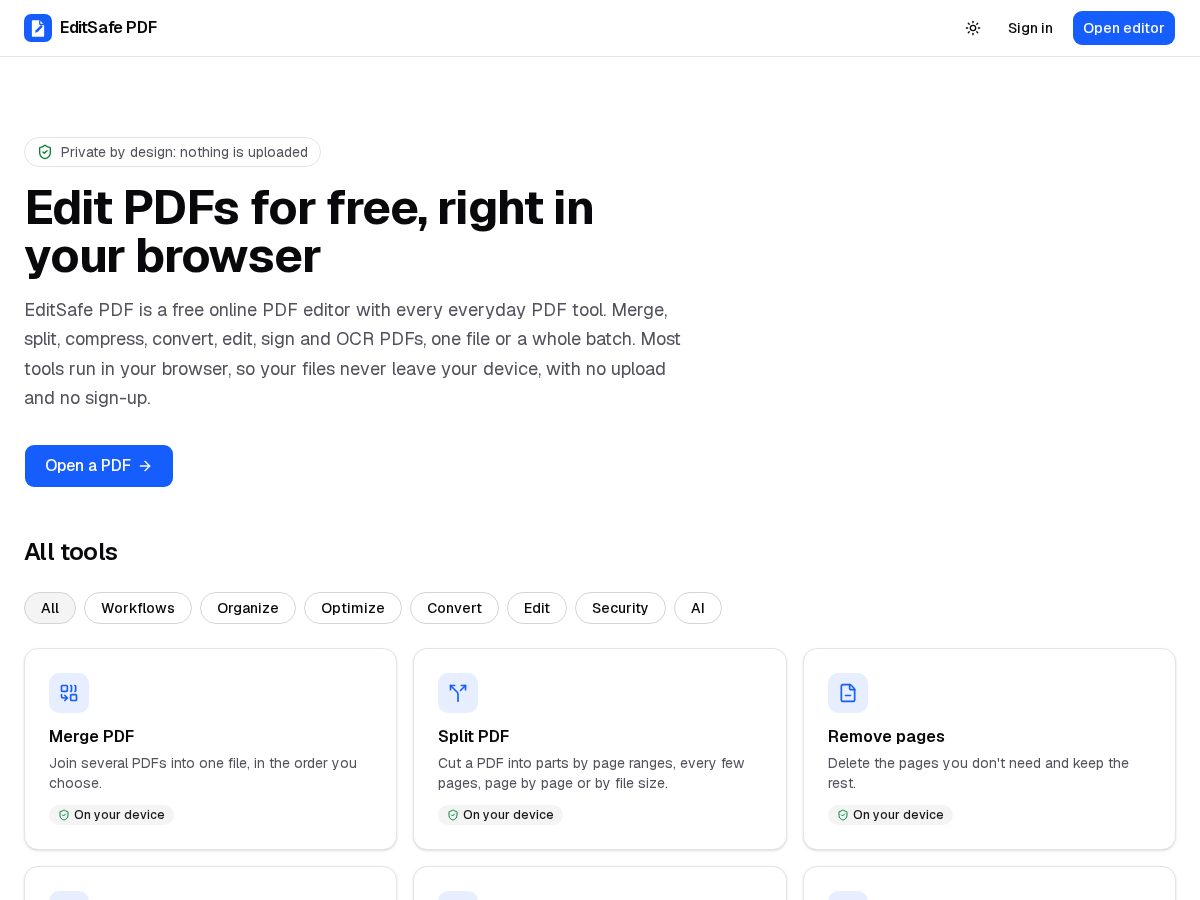This screenshot has width=1200, height=900.
Task: Click the 'All tools' heading
Action: pos(71,552)
